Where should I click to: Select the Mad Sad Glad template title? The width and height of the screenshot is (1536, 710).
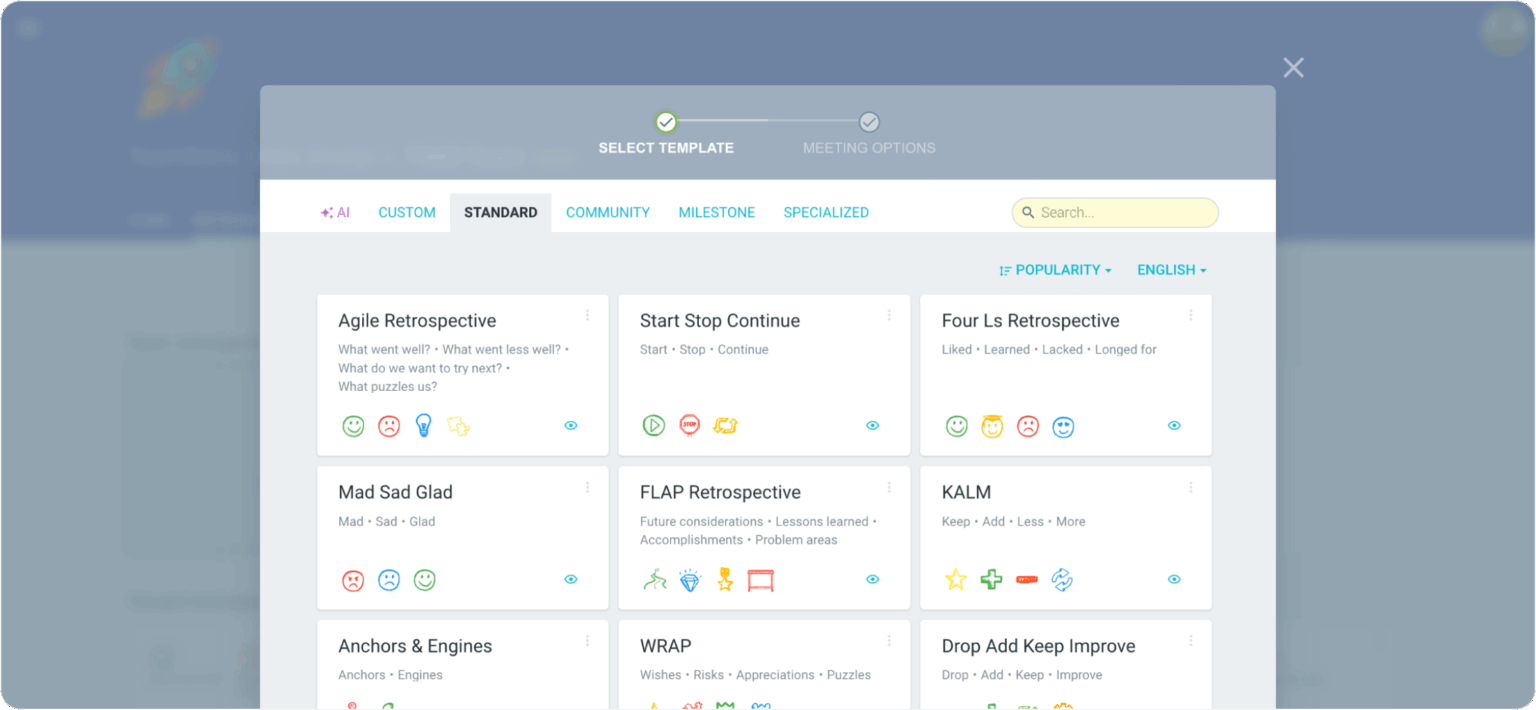click(396, 492)
